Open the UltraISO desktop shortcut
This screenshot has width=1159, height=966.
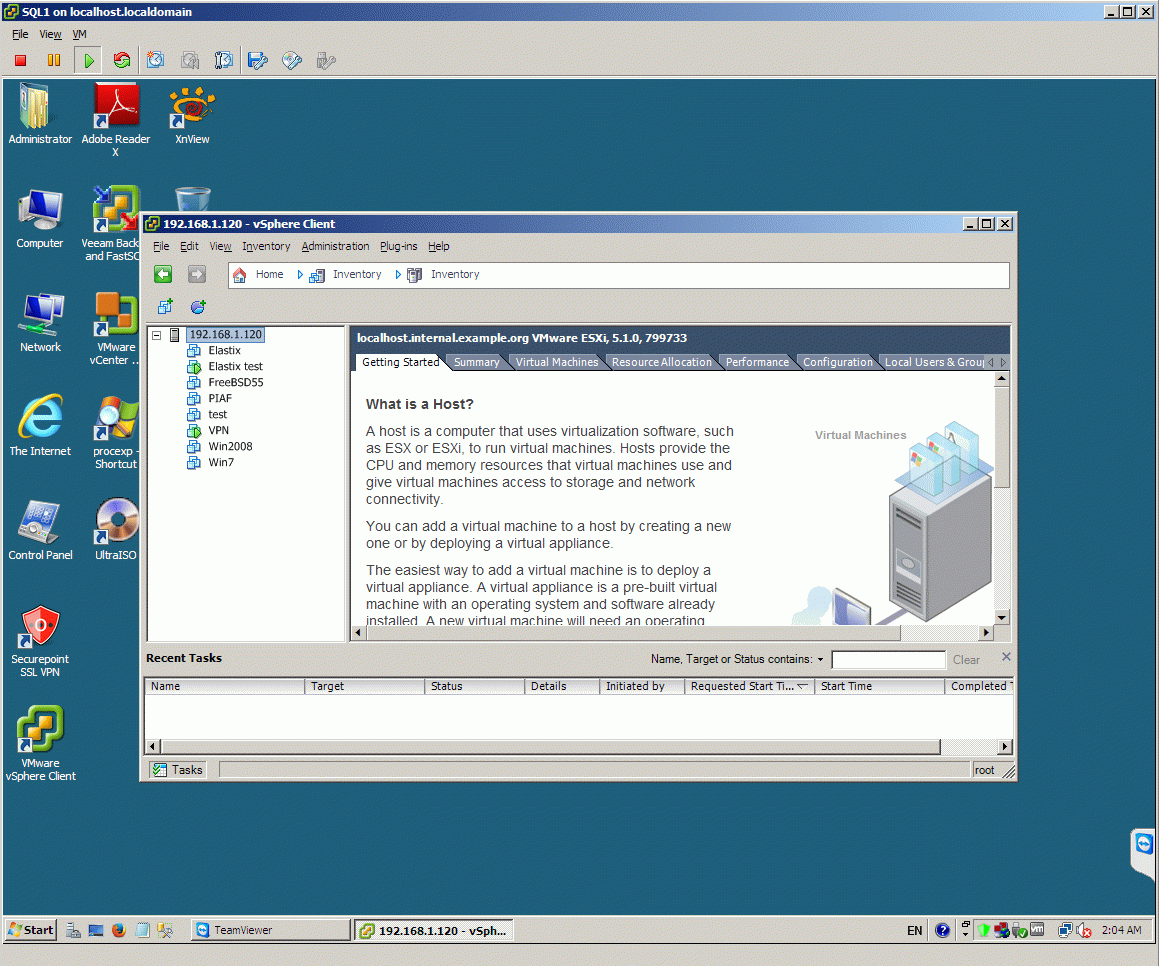pos(116,529)
